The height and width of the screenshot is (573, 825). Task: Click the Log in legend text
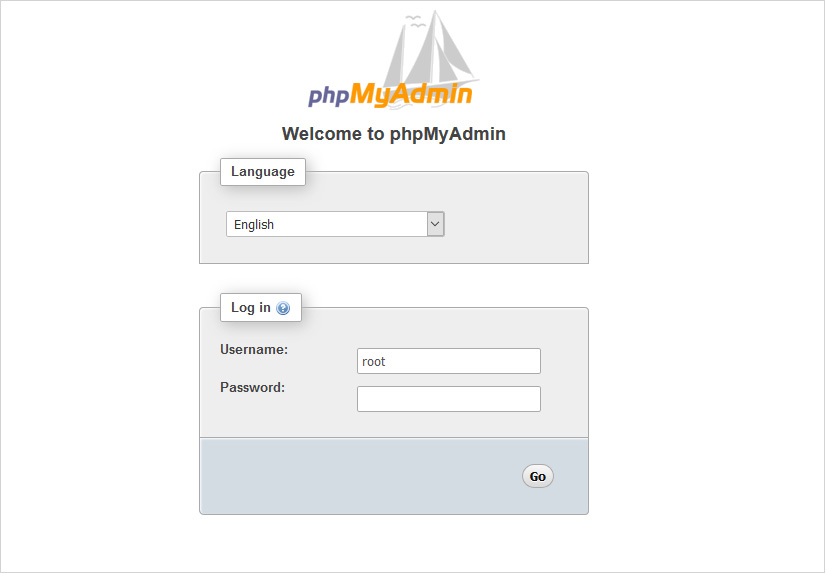click(x=250, y=307)
